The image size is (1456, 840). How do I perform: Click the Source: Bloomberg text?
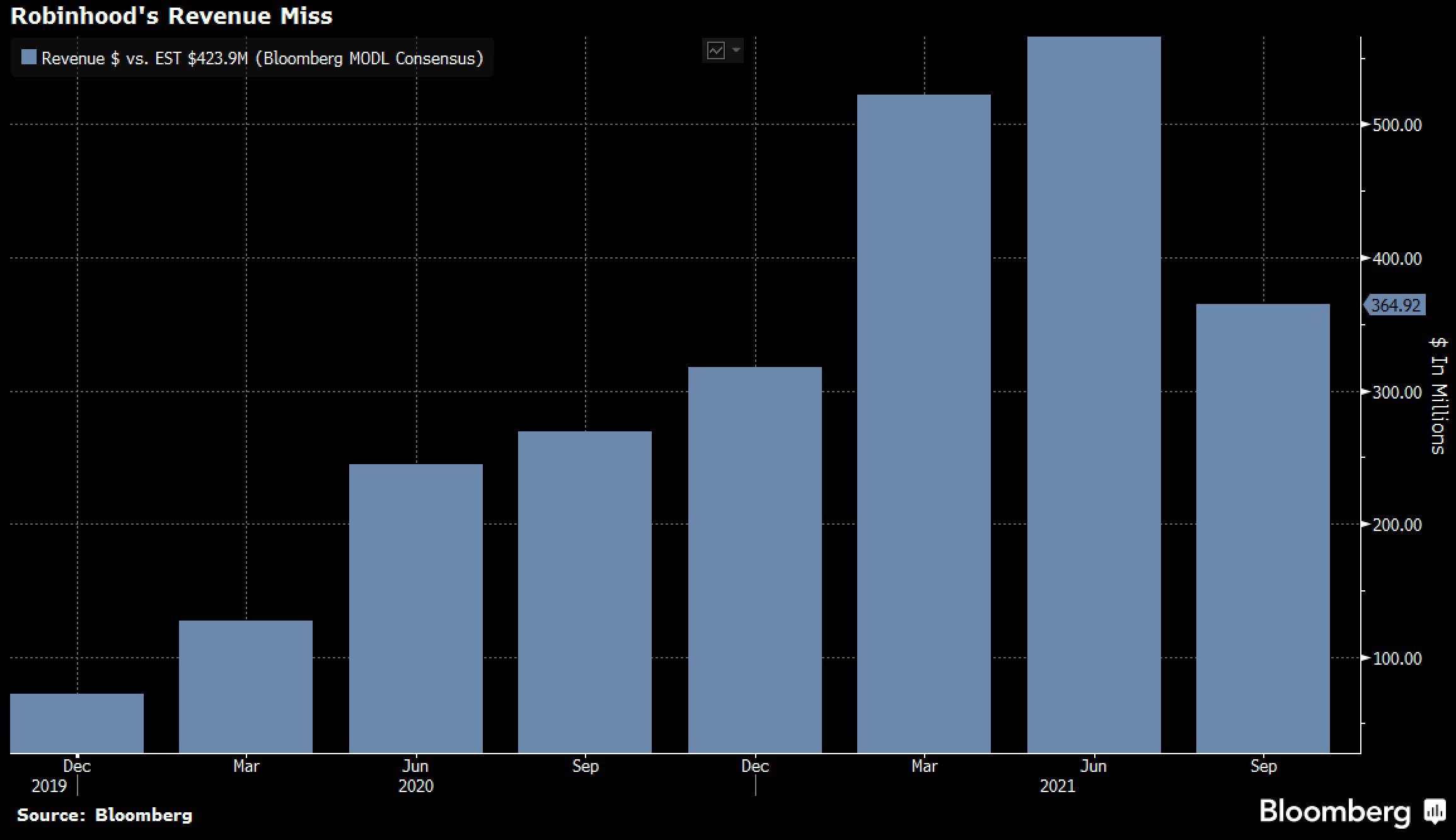105,815
